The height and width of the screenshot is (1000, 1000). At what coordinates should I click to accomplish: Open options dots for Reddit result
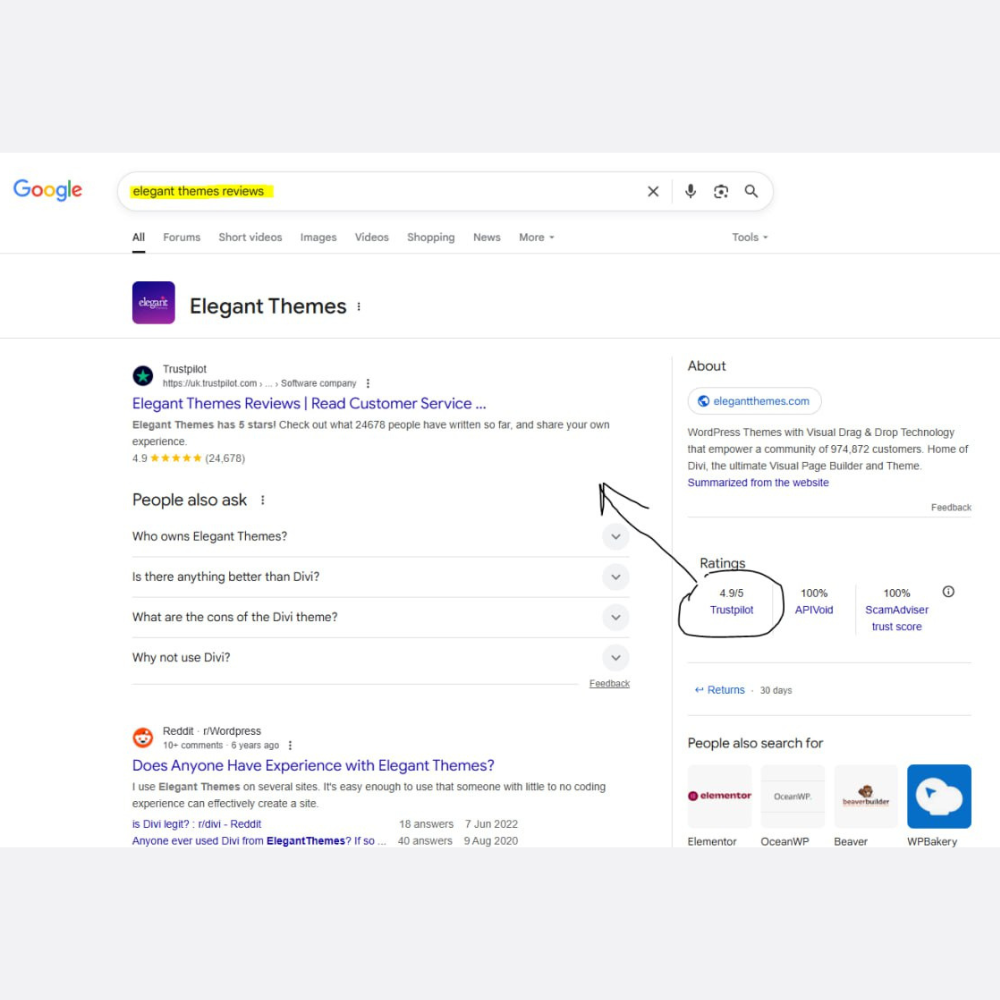[x=290, y=746]
